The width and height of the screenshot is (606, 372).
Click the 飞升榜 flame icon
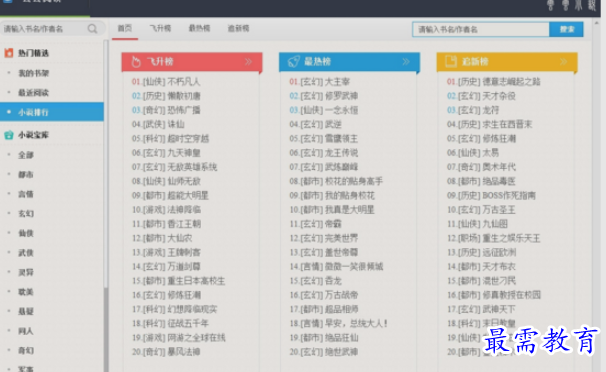136,61
